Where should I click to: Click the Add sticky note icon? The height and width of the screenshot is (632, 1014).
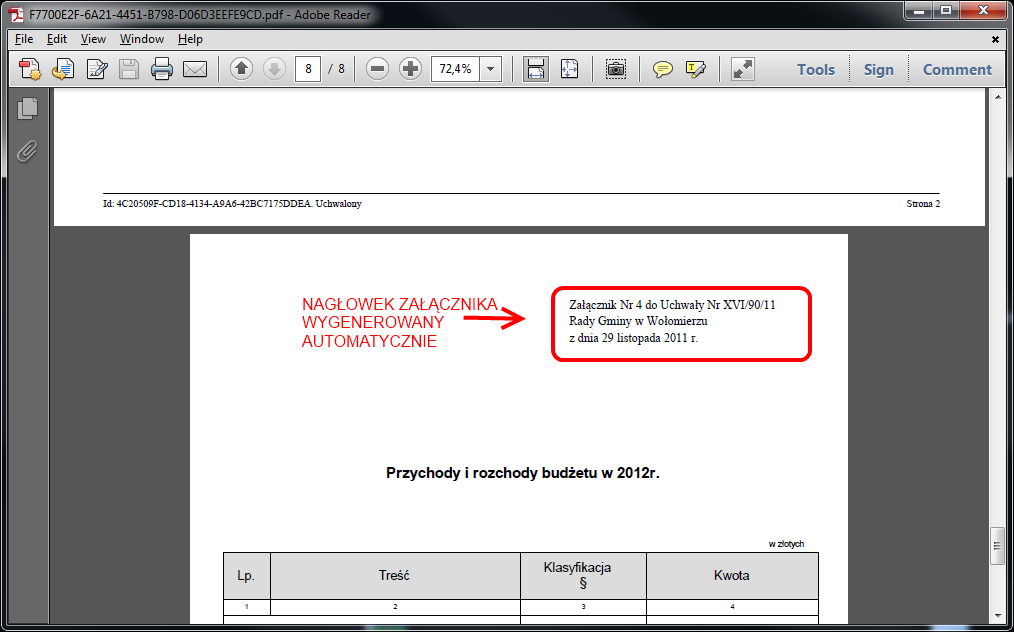click(x=662, y=69)
